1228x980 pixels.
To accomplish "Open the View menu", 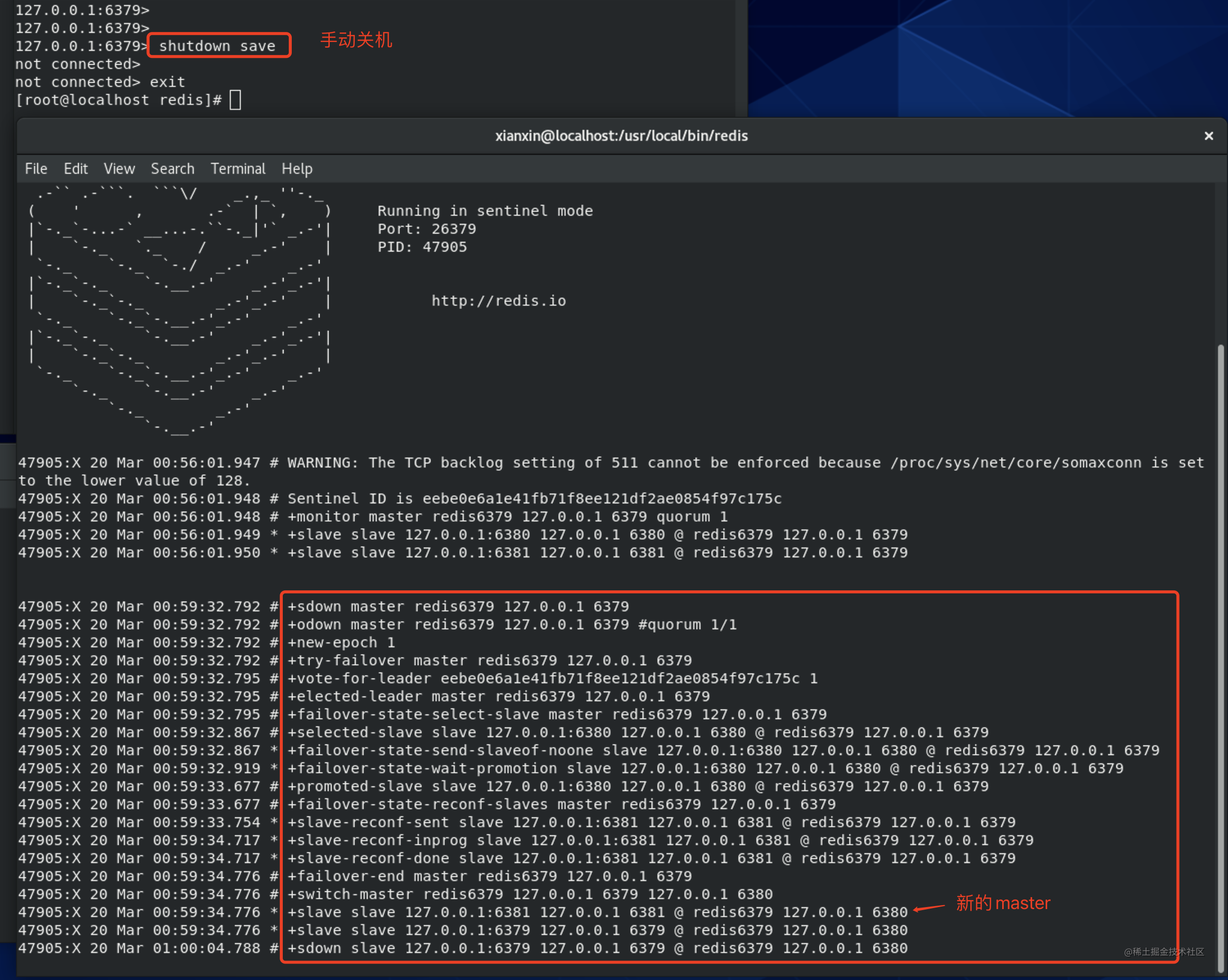I will click(x=119, y=168).
